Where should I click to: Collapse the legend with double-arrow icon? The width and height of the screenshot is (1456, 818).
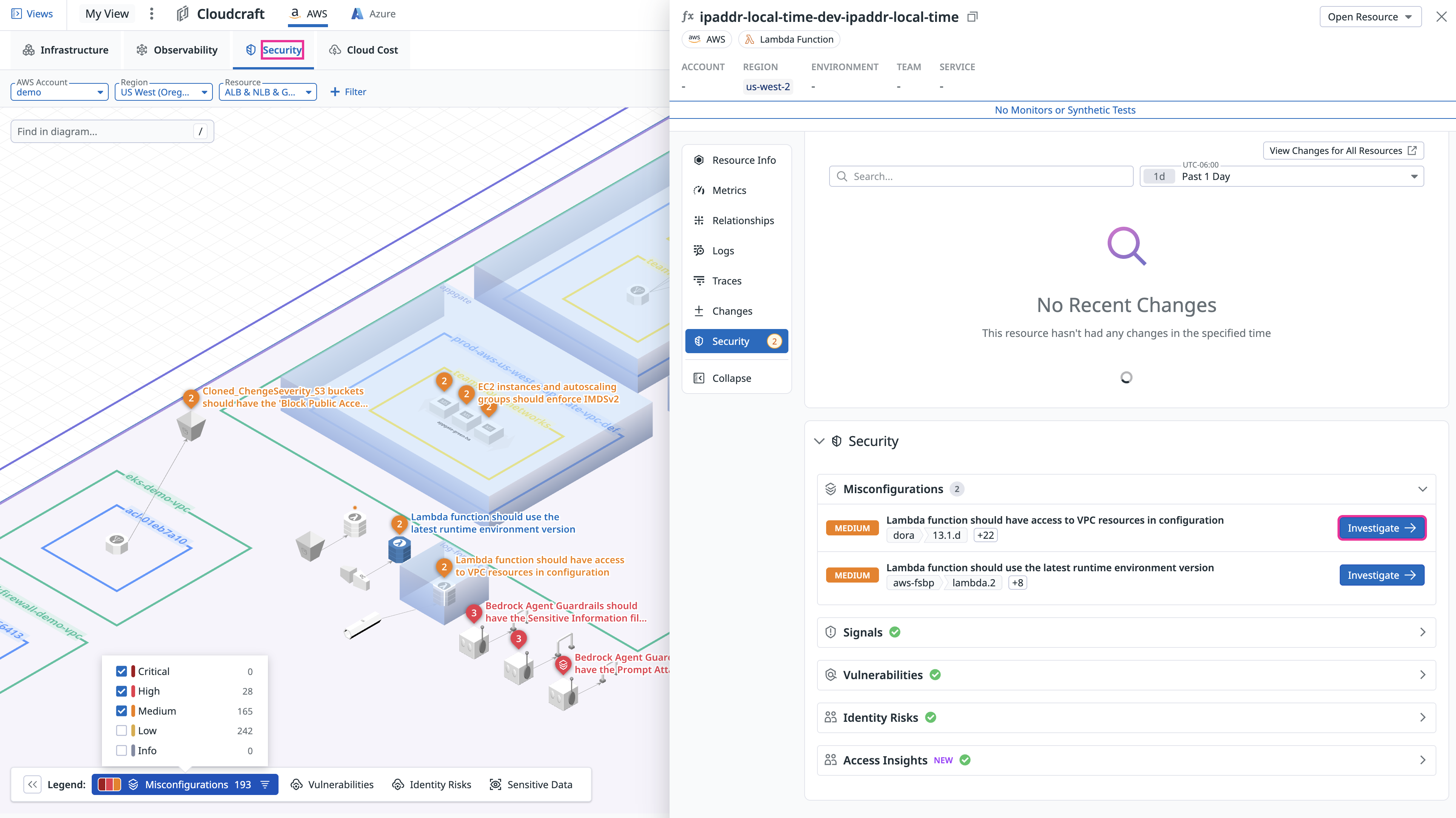pos(32,784)
